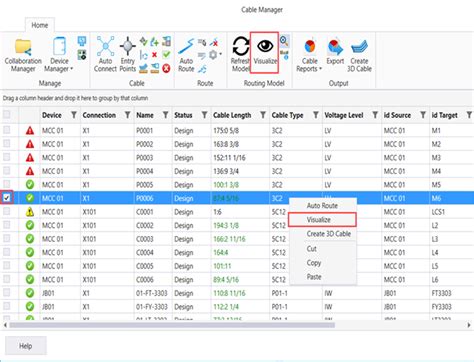Run Auto Route from the ribbon
Image resolution: width=474 pixels, height=362 pixels.
click(x=186, y=54)
